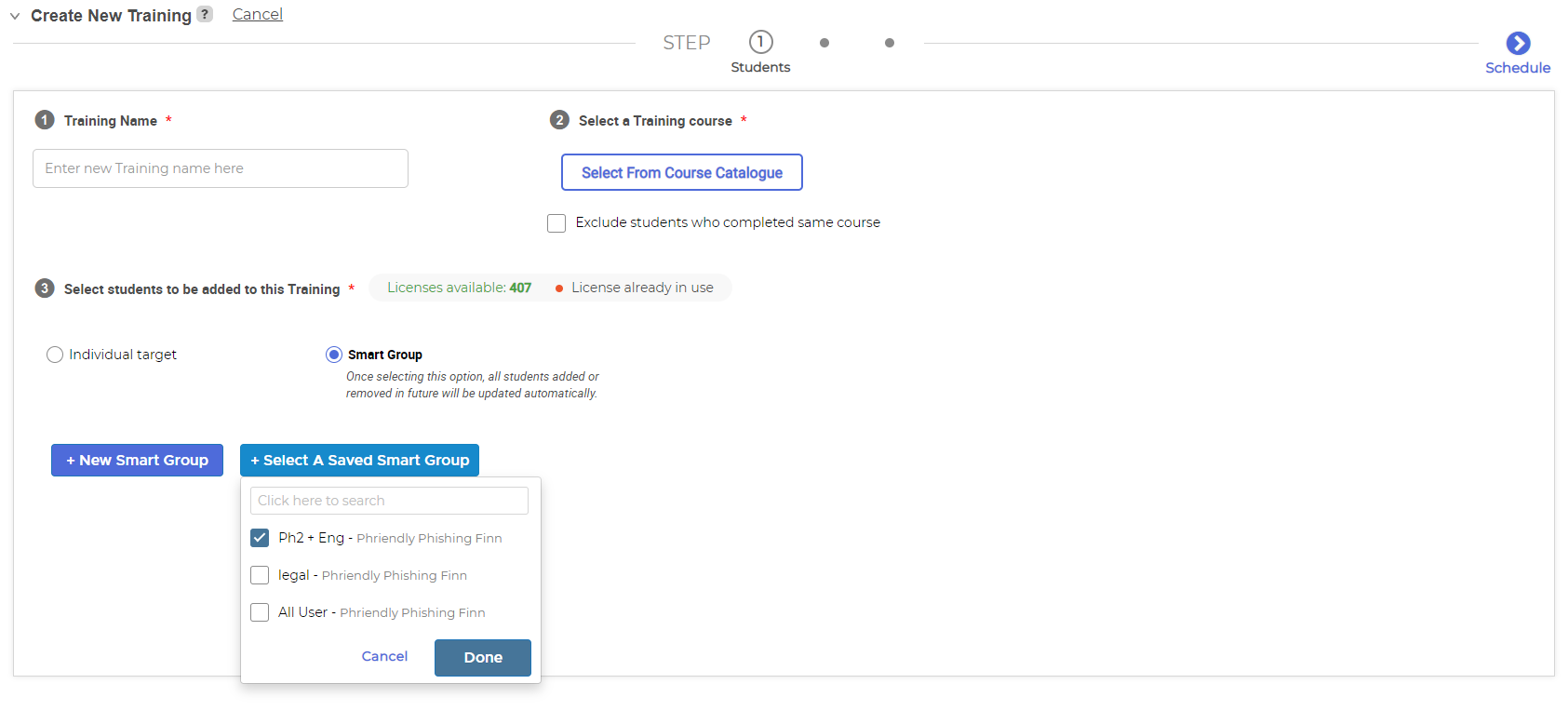This screenshot has width=1568, height=724.
Task: Cancel the saved smart group selection
Action: 384,656
